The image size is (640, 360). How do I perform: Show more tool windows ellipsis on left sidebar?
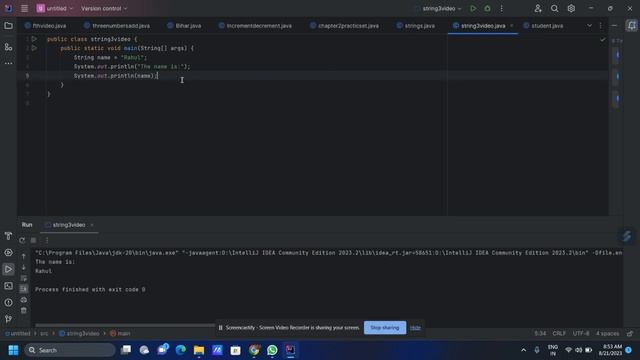coord(8,63)
